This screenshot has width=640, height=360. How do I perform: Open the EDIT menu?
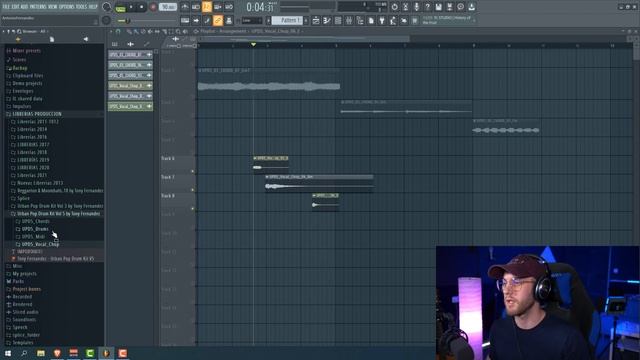(x=15, y=7)
